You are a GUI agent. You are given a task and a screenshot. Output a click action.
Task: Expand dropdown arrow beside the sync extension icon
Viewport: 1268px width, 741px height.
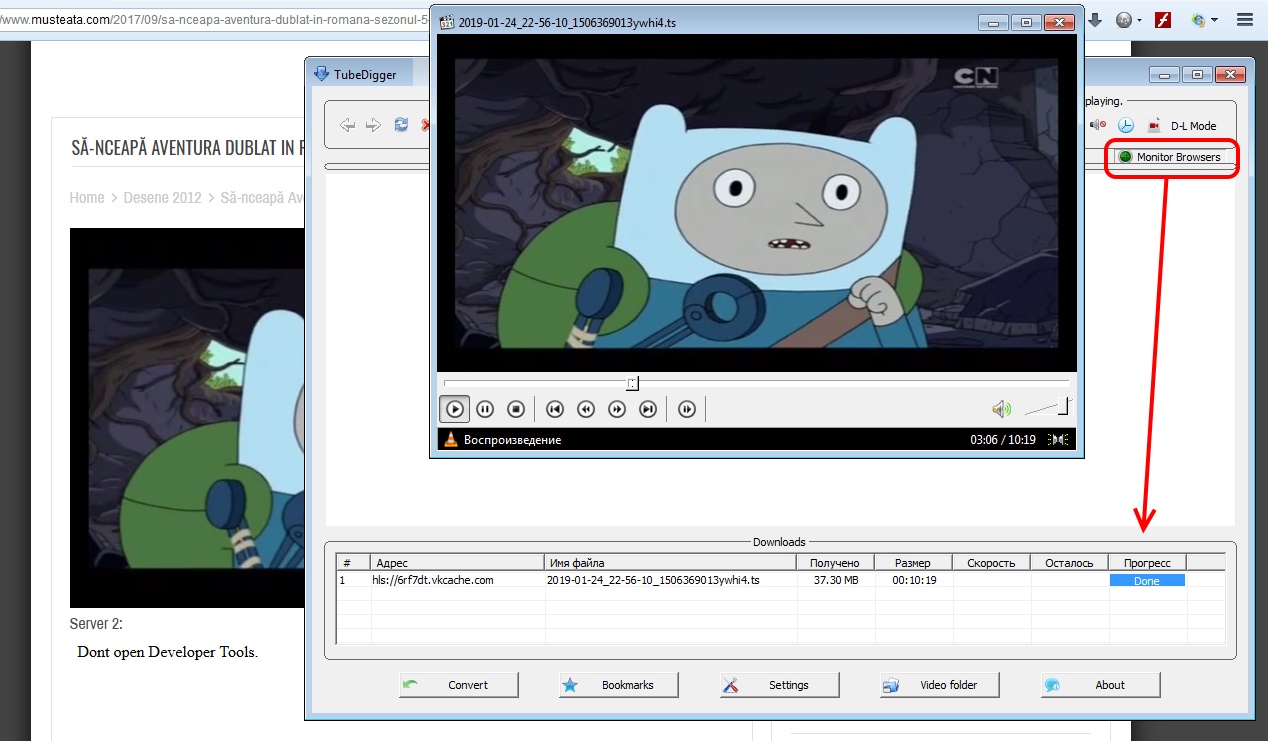[x=1214, y=20]
